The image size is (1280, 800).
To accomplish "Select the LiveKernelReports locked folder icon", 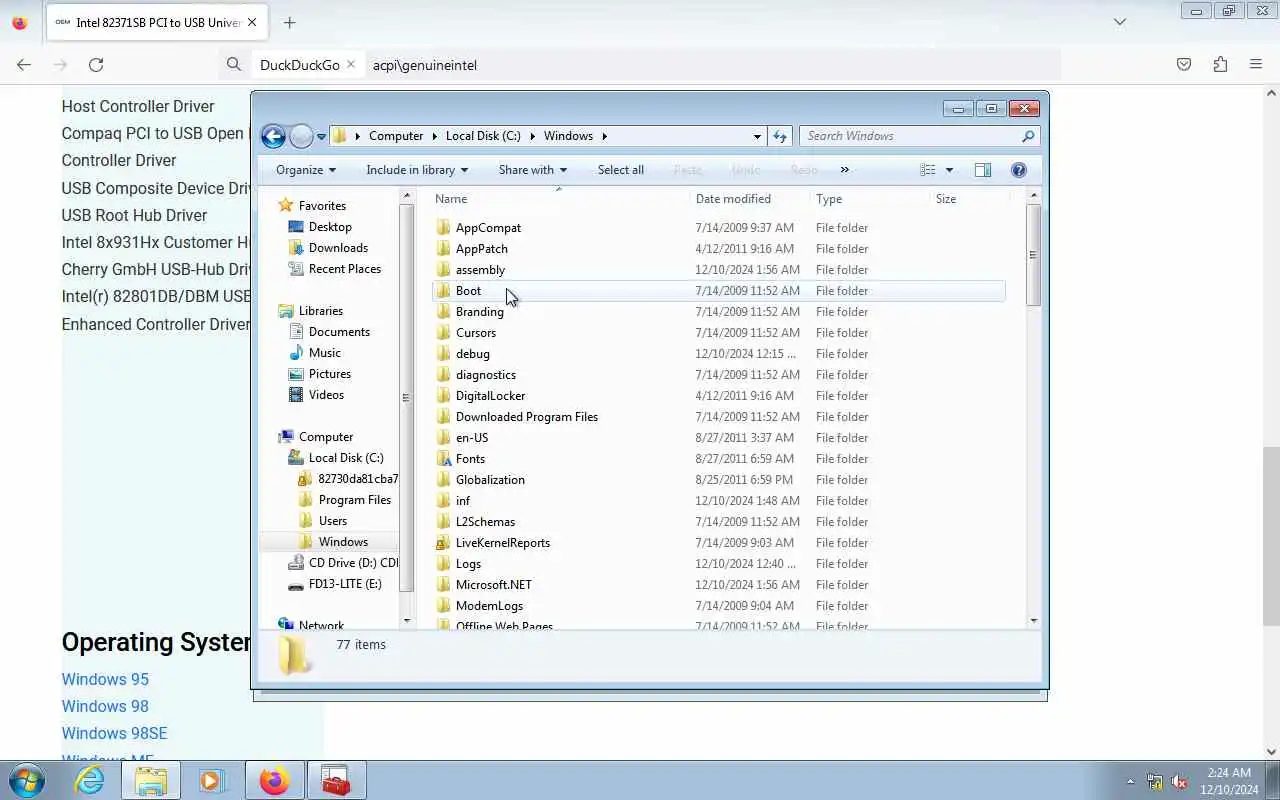I will click(444, 542).
